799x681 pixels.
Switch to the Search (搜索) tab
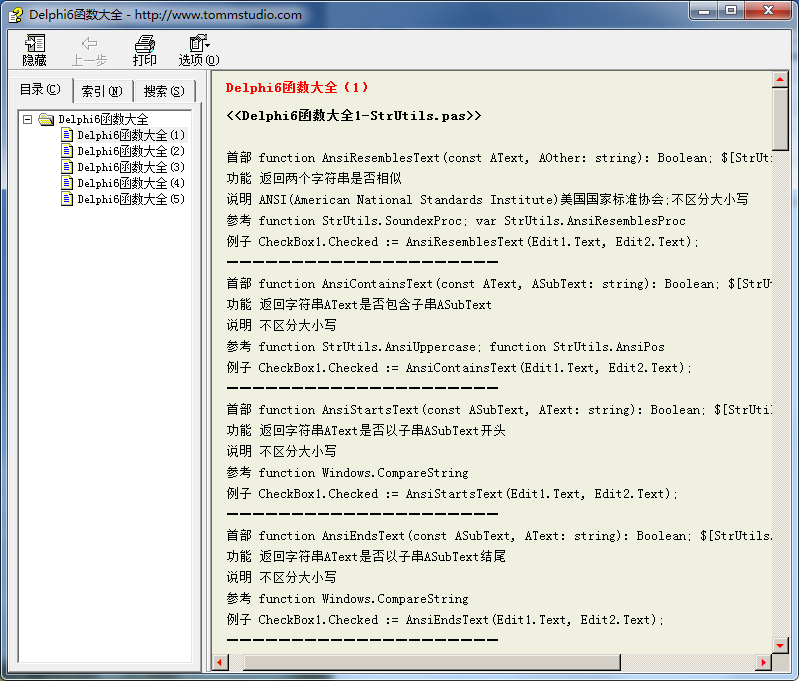point(164,91)
